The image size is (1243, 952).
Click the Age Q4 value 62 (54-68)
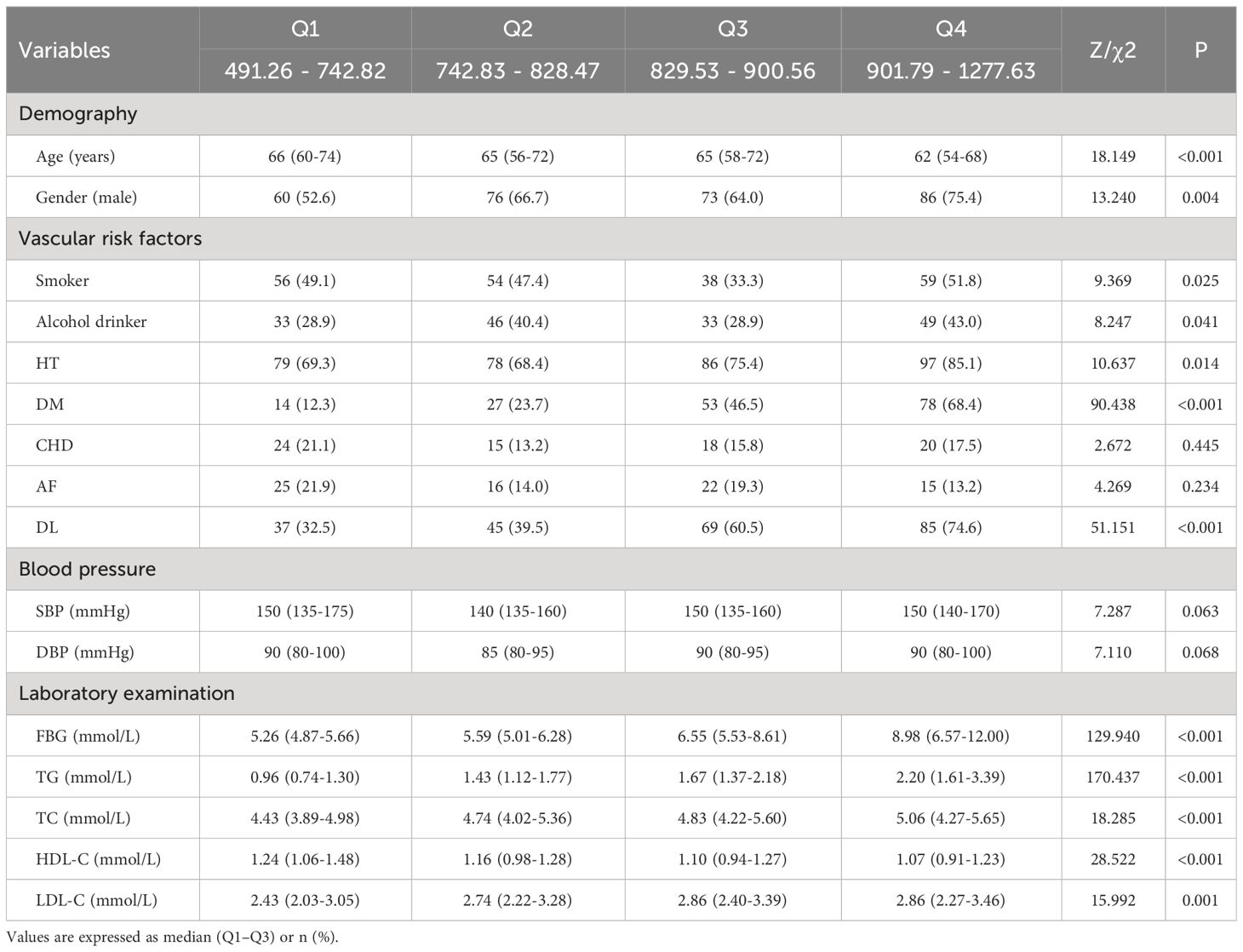point(951,157)
